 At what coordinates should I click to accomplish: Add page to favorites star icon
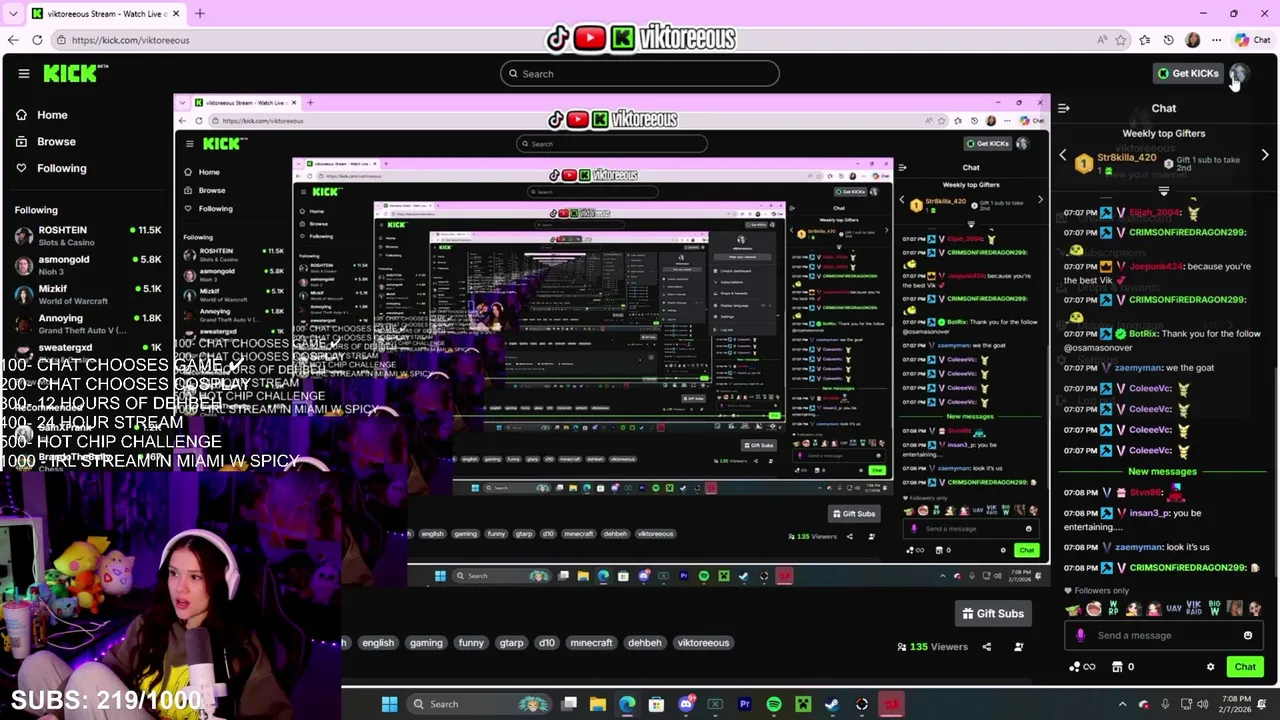pos(1121,40)
